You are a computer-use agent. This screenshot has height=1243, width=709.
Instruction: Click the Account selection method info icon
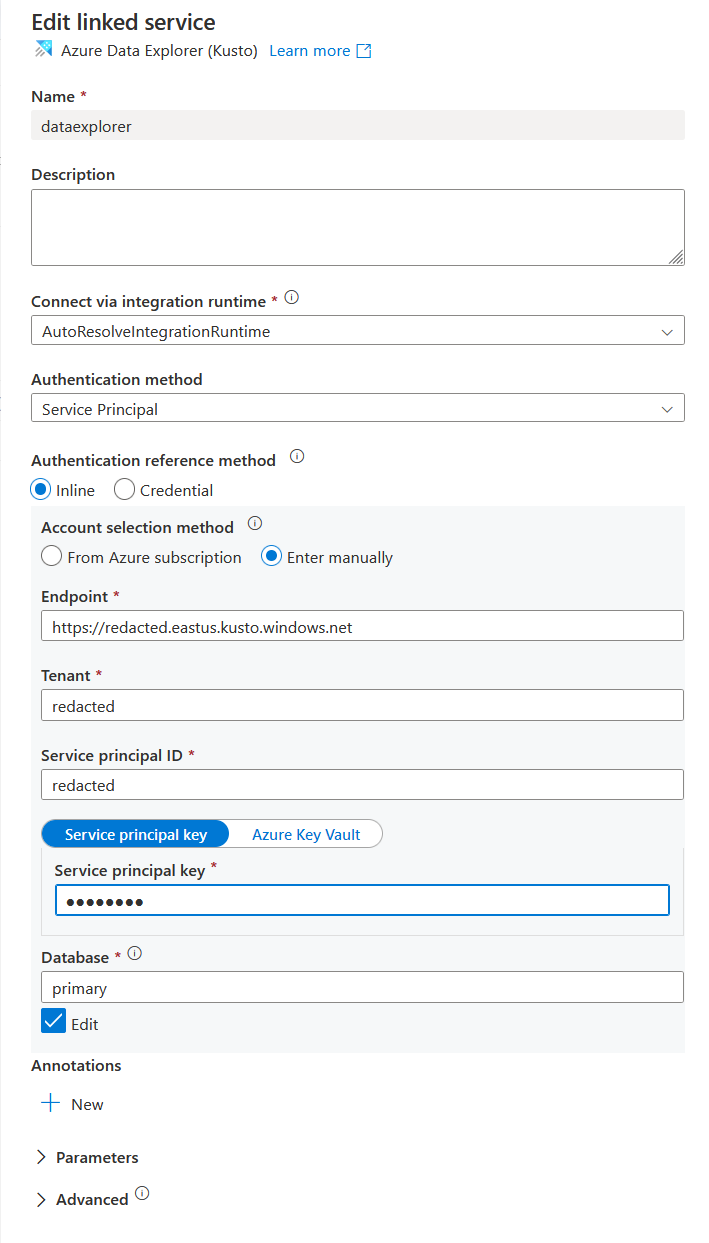click(x=255, y=523)
